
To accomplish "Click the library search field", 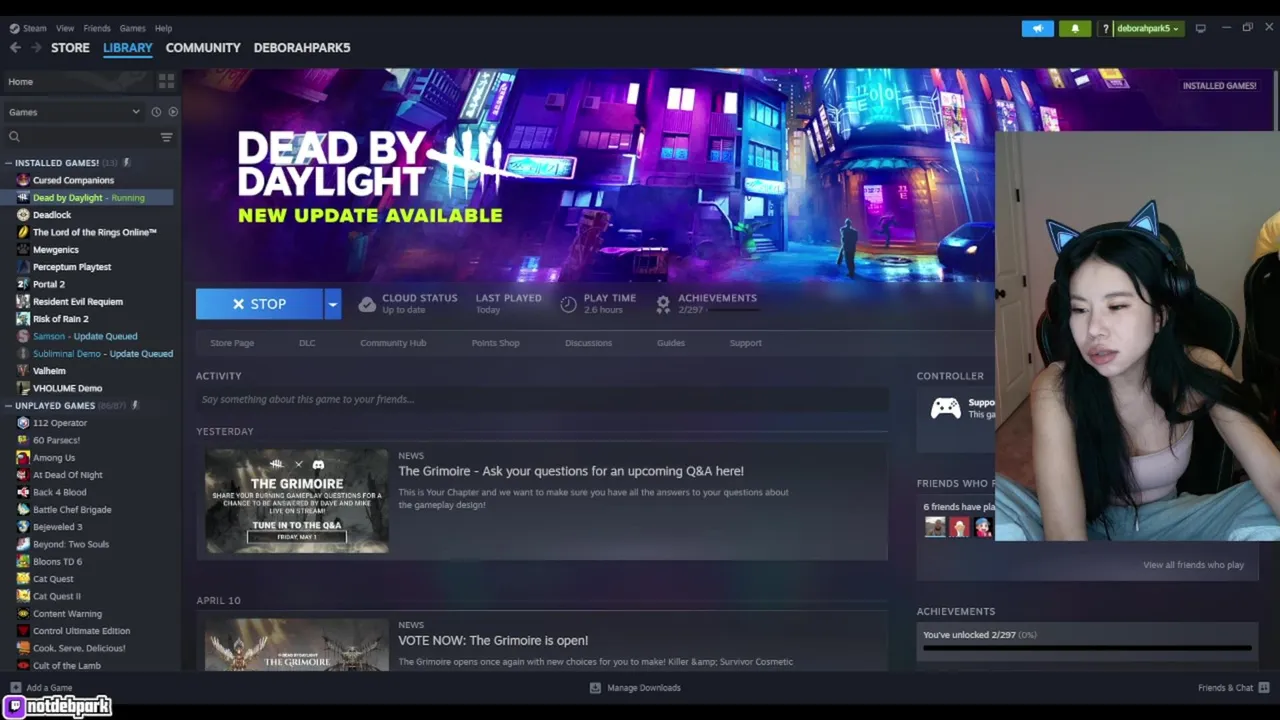I will 82,137.
